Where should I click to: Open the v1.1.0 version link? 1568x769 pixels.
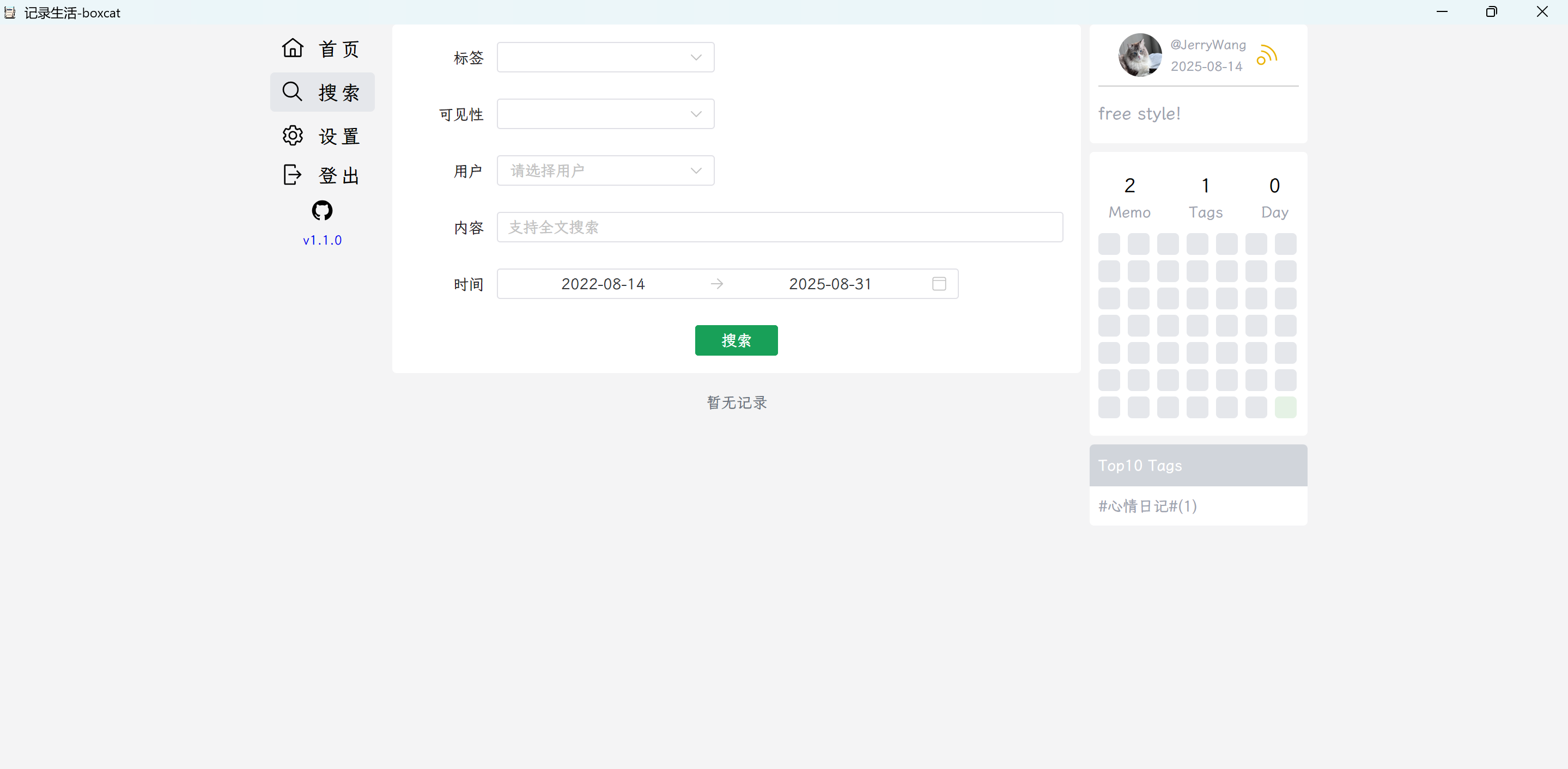[323, 240]
